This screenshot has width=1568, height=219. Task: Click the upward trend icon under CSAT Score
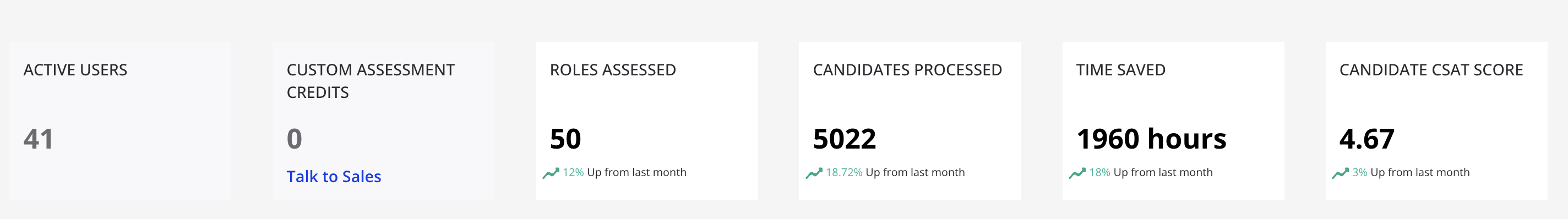point(1341,173)
